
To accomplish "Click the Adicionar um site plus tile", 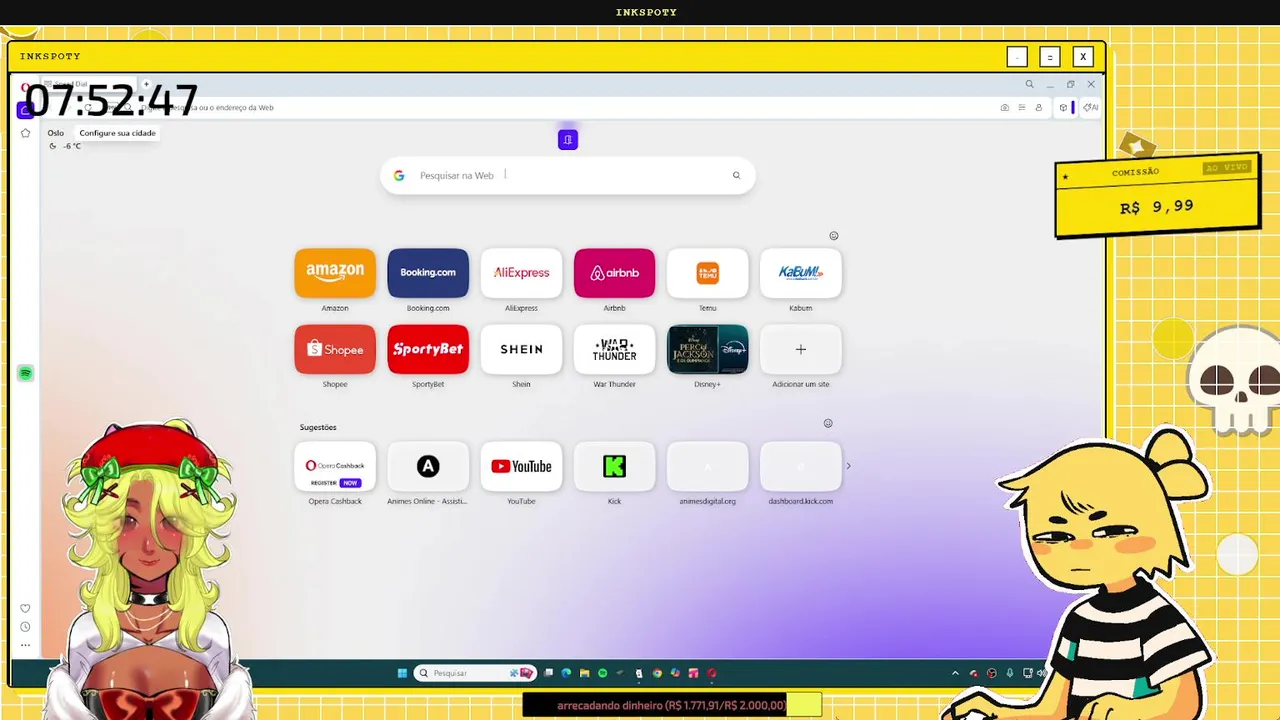I will click(800, 349).
